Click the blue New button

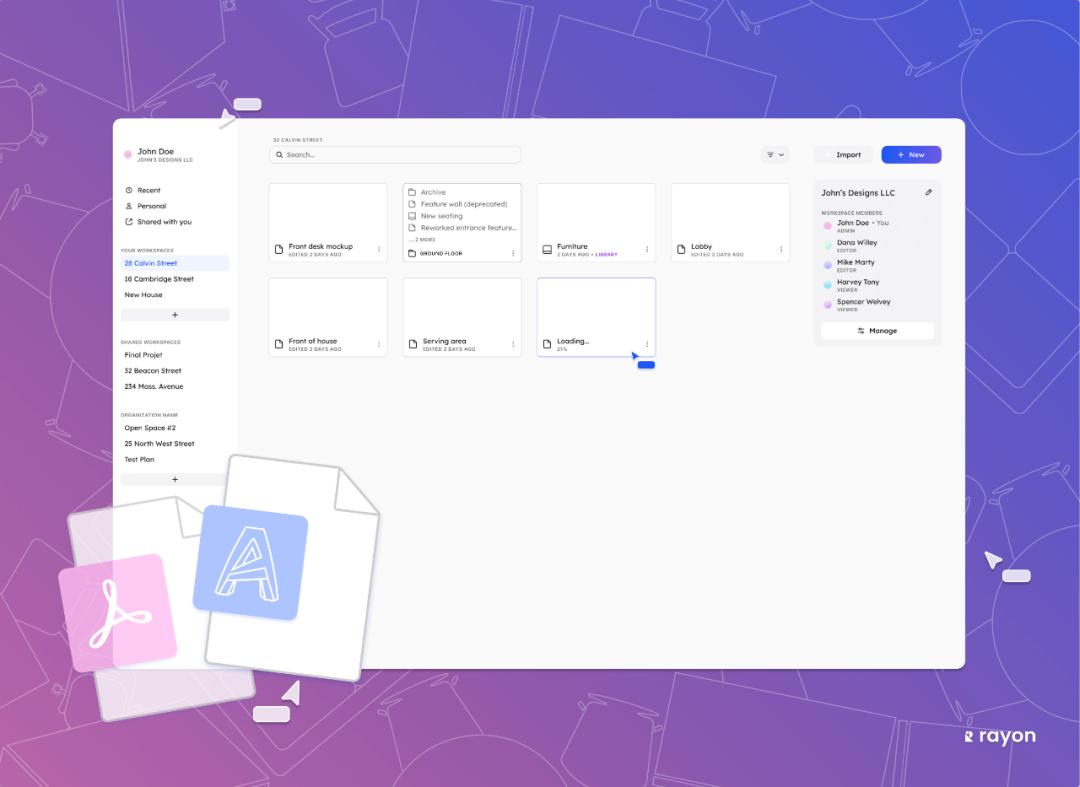911,155
